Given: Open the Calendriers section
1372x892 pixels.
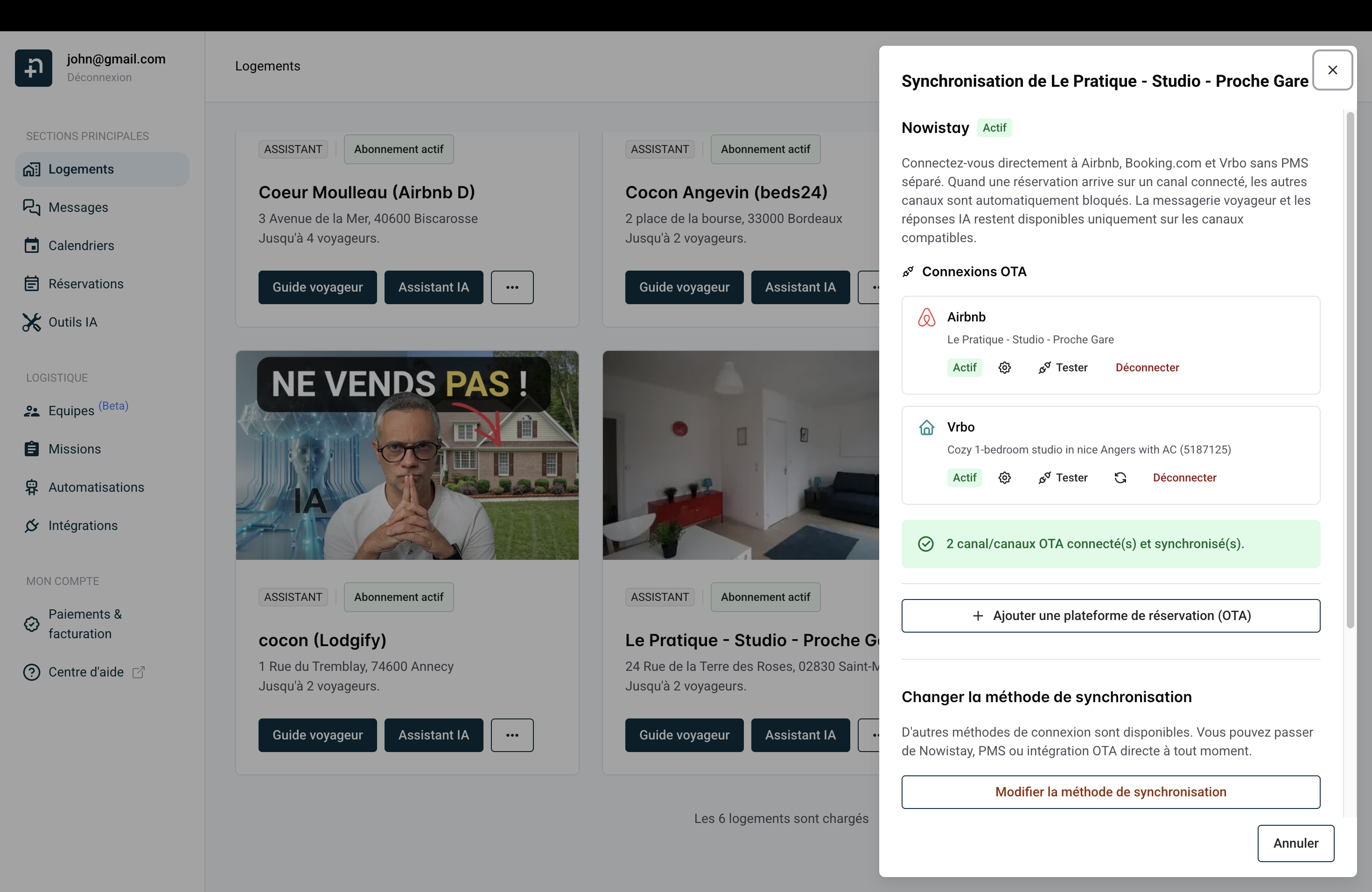Looking at the screenshot, I should pyautogui.click(x=81, y=245).
